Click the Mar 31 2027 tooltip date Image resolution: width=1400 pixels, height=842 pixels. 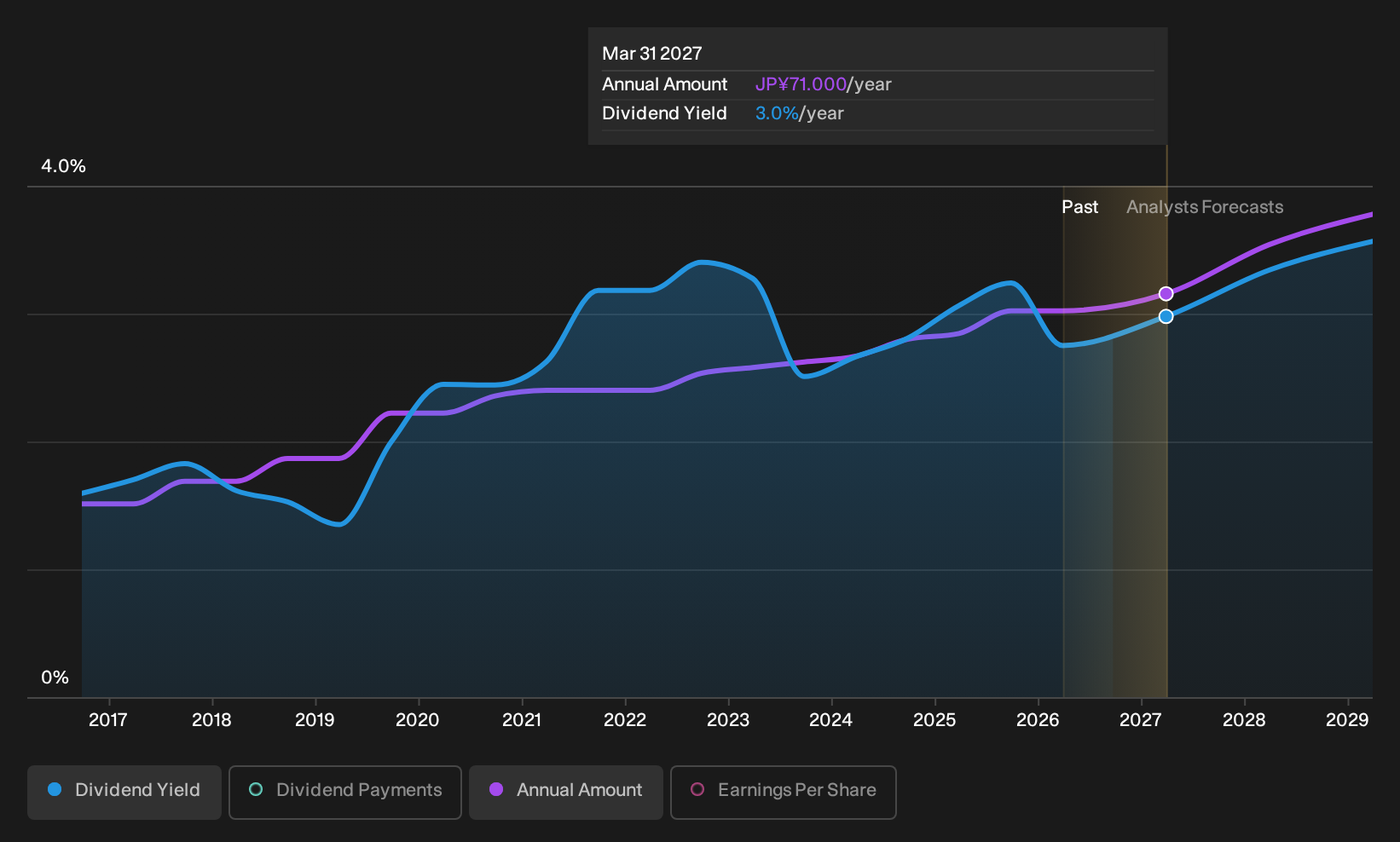652,54
